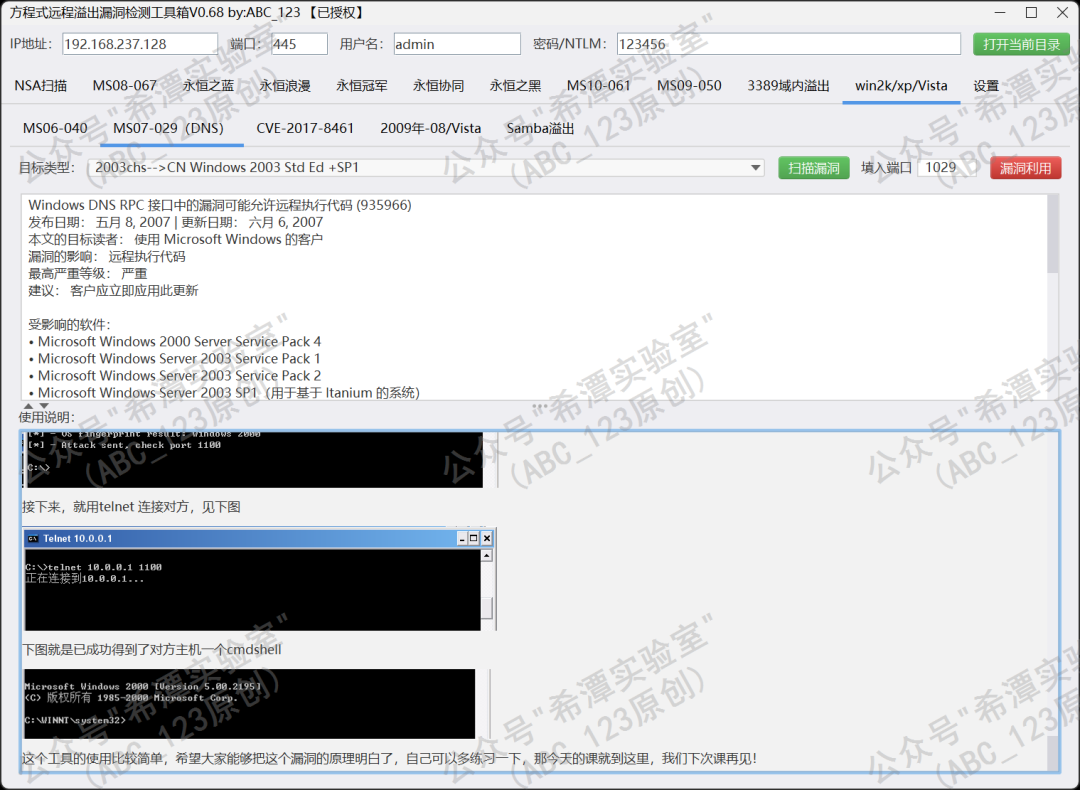Click the text 'Microsoft Windows 2000 Server Service Pack 4'

(179, 342)
